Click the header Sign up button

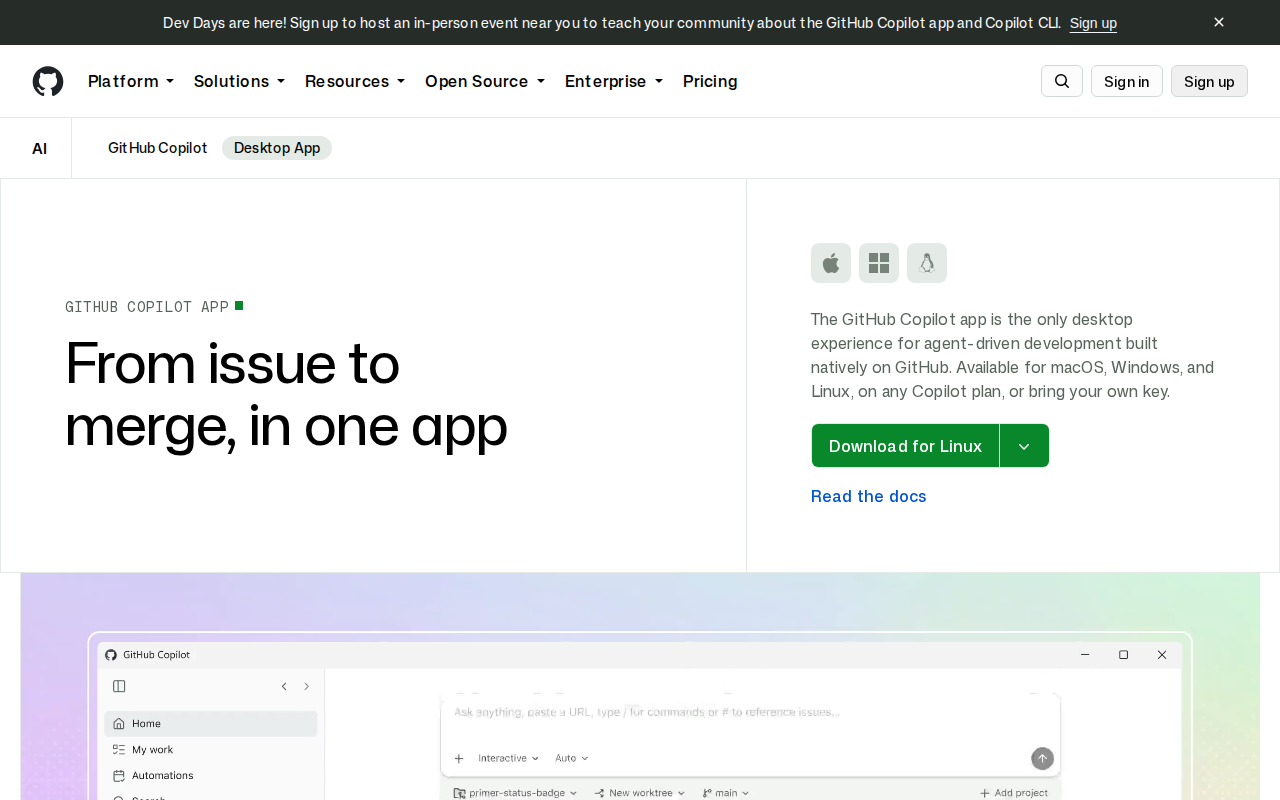point(1209,81)
